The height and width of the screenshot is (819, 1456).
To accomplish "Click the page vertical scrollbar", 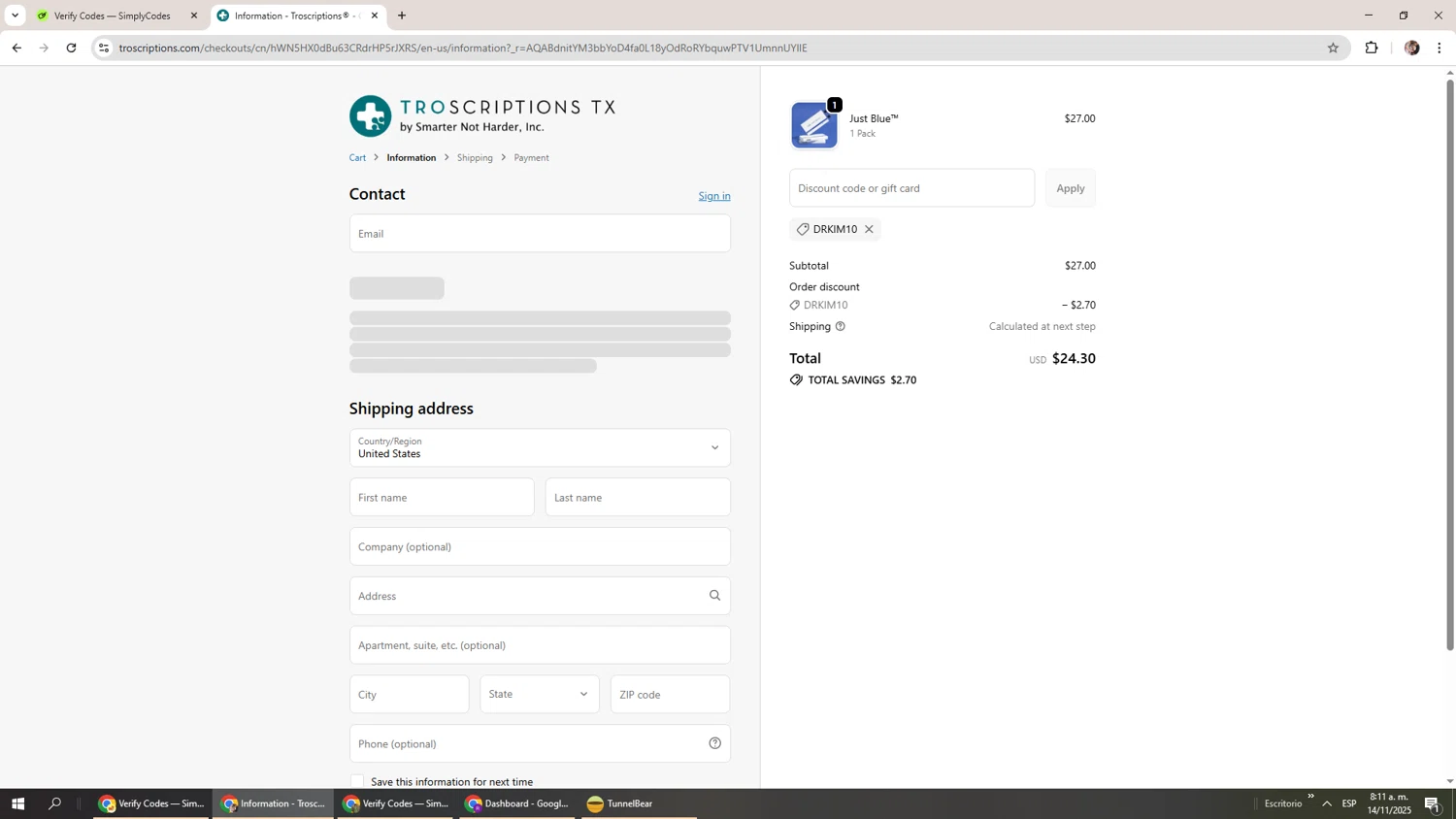I will coord(1450,364).
